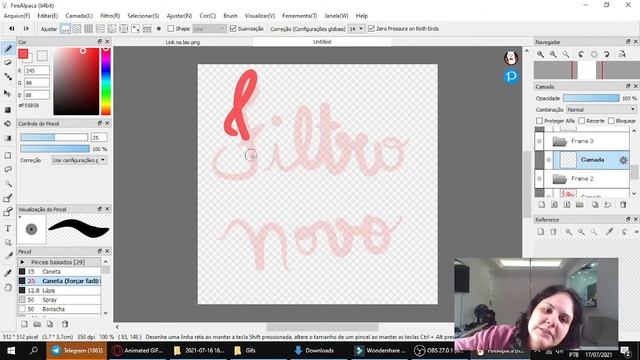Select the Hand tool

click(x=8, y=288)
